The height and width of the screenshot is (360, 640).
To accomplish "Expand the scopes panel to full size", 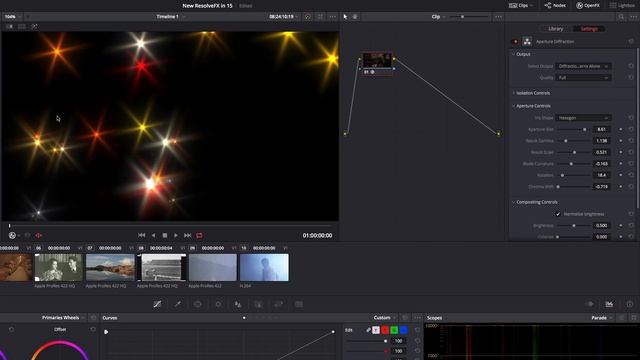I will (x=633, y=318).
